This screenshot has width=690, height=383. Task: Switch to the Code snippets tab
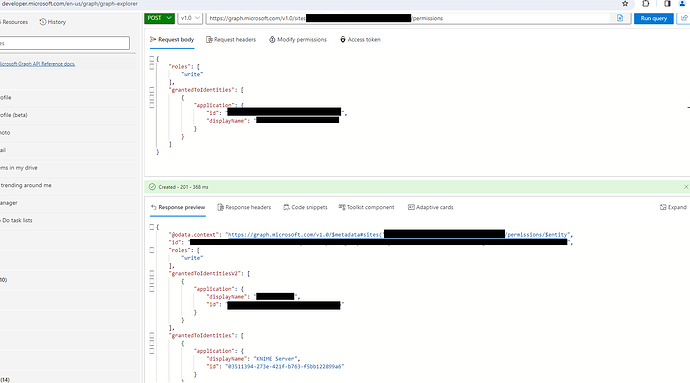point(305,207)
